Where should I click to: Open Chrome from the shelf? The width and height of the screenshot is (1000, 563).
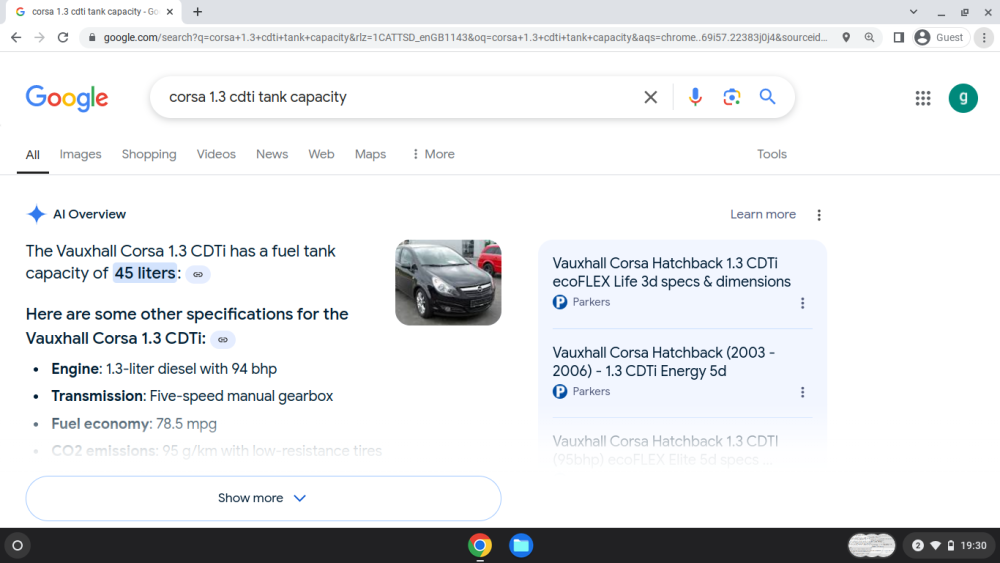point(480,545)
